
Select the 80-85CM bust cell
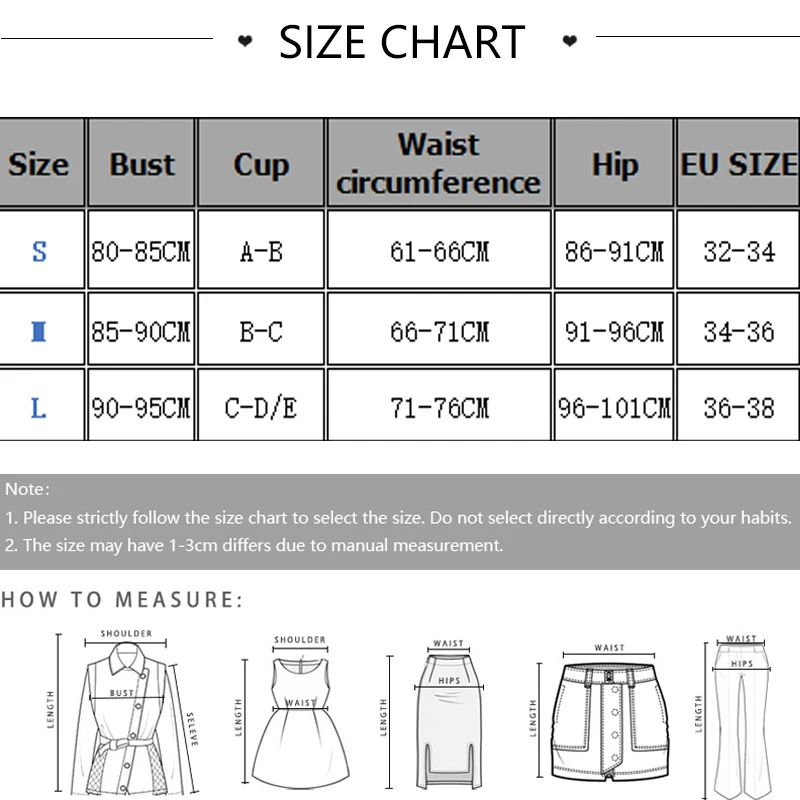click(141, 251)
